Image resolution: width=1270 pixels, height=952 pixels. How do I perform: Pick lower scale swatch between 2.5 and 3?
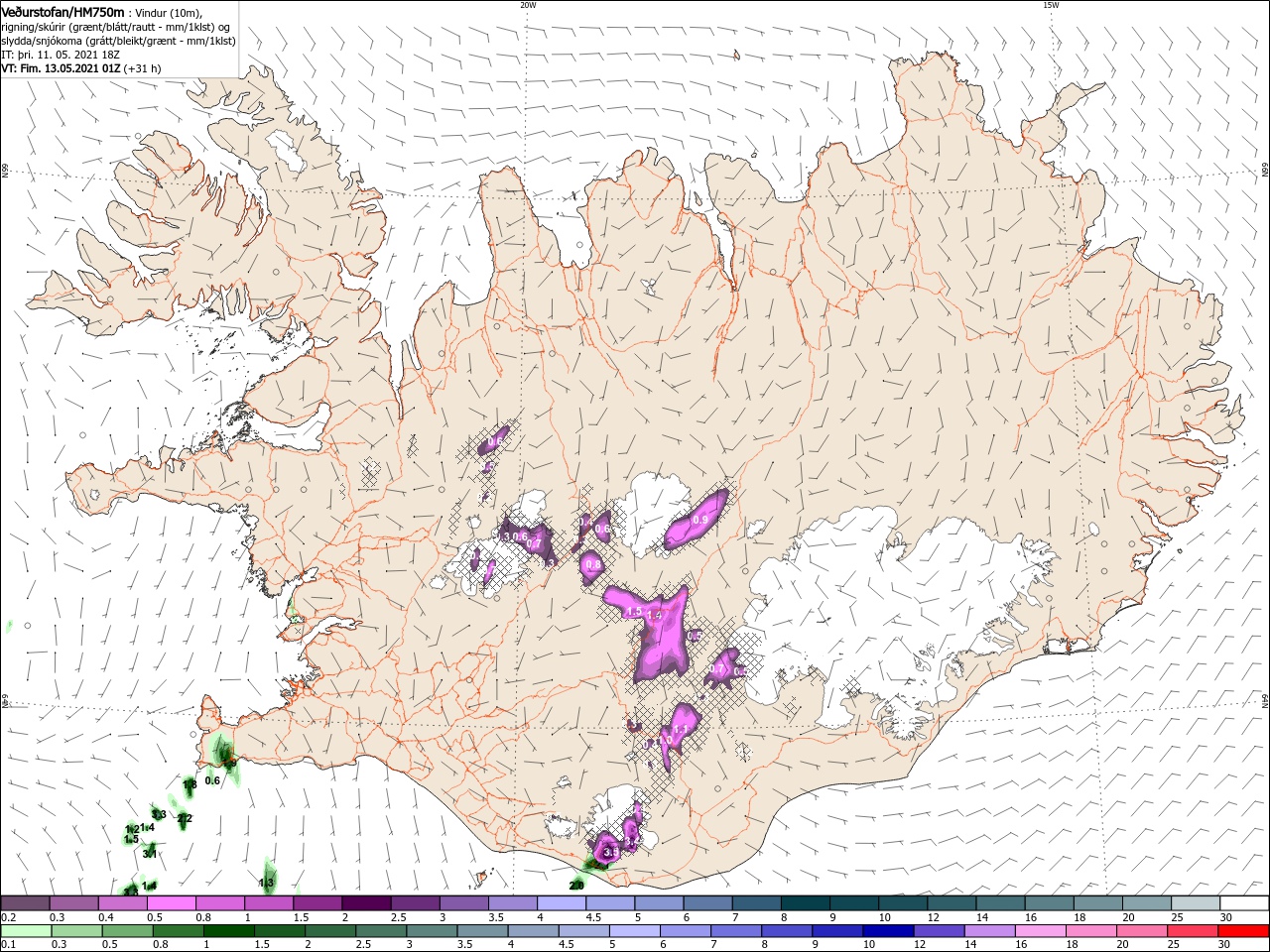[x=383, y=931]
